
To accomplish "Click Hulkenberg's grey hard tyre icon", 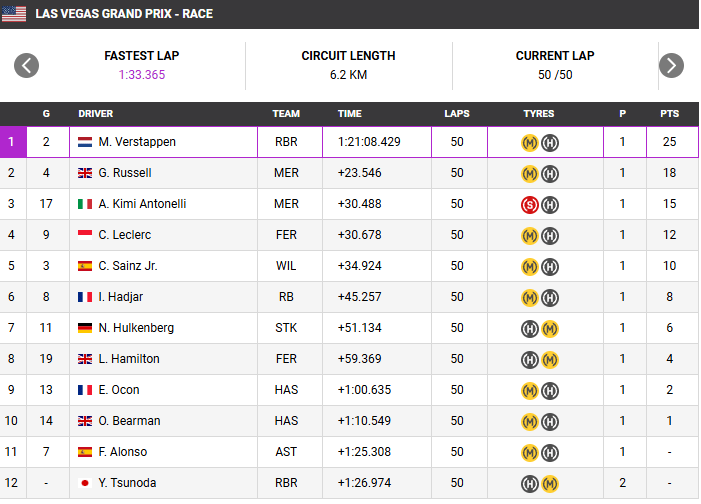I will point(530,328).
